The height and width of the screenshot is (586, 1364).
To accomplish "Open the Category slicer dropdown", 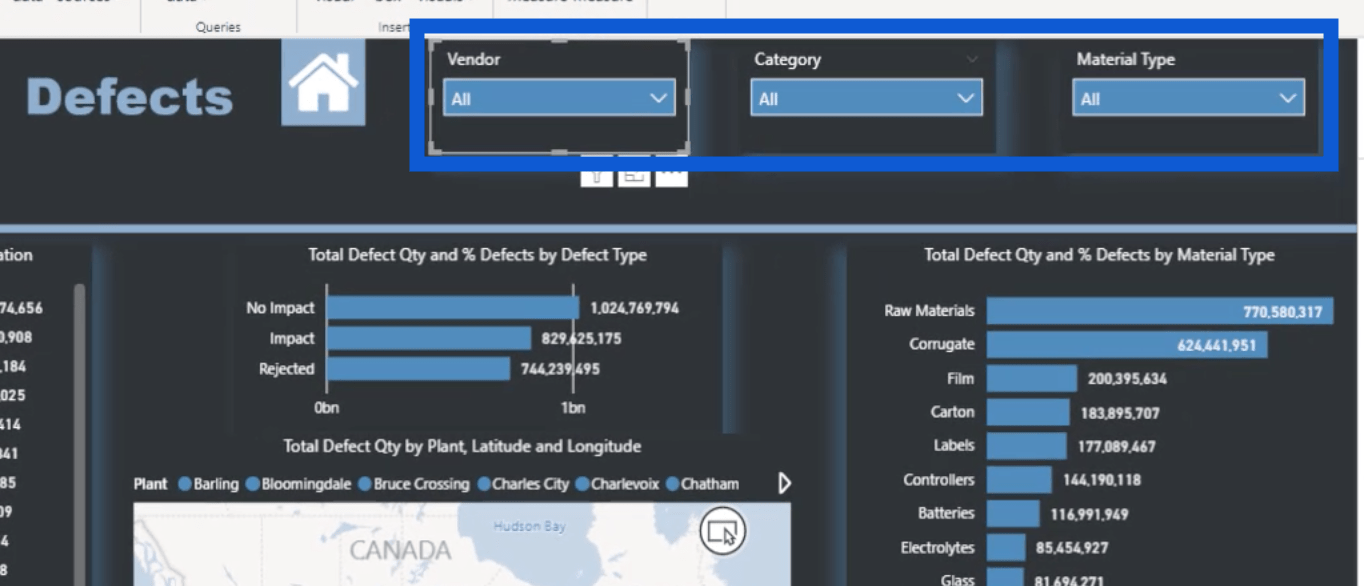I will point(866,98).
